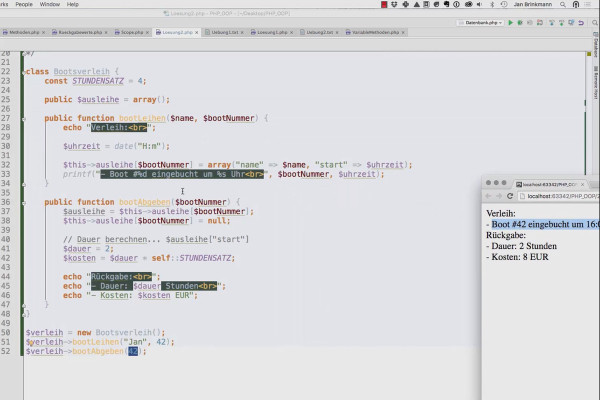The image size is (600, 400).
Task: Click line number 50 in the gutter
Action: coord(5,333)
